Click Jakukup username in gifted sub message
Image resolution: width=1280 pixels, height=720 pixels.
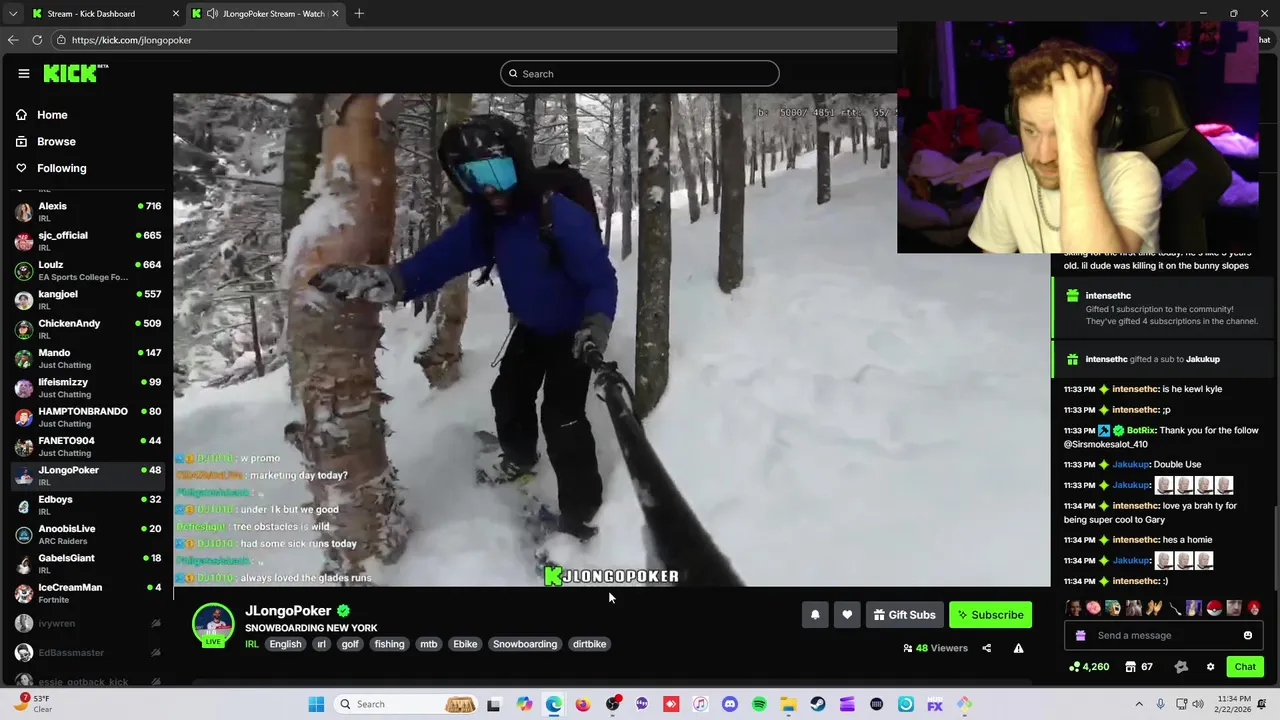1202,359
